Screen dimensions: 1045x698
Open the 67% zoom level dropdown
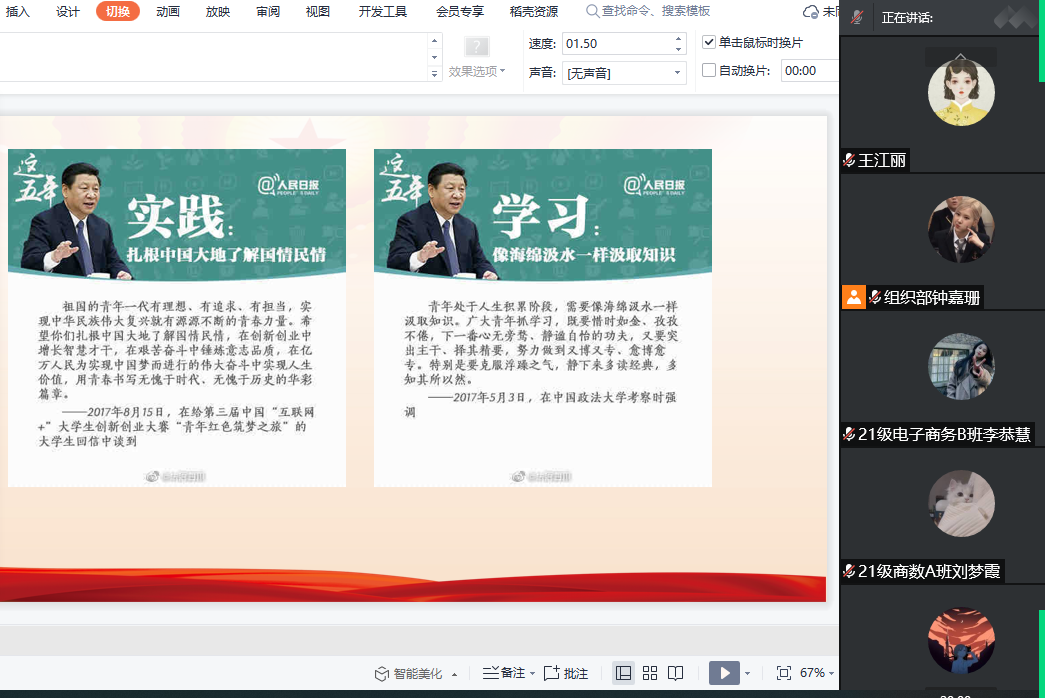click(x=817, y=673)
